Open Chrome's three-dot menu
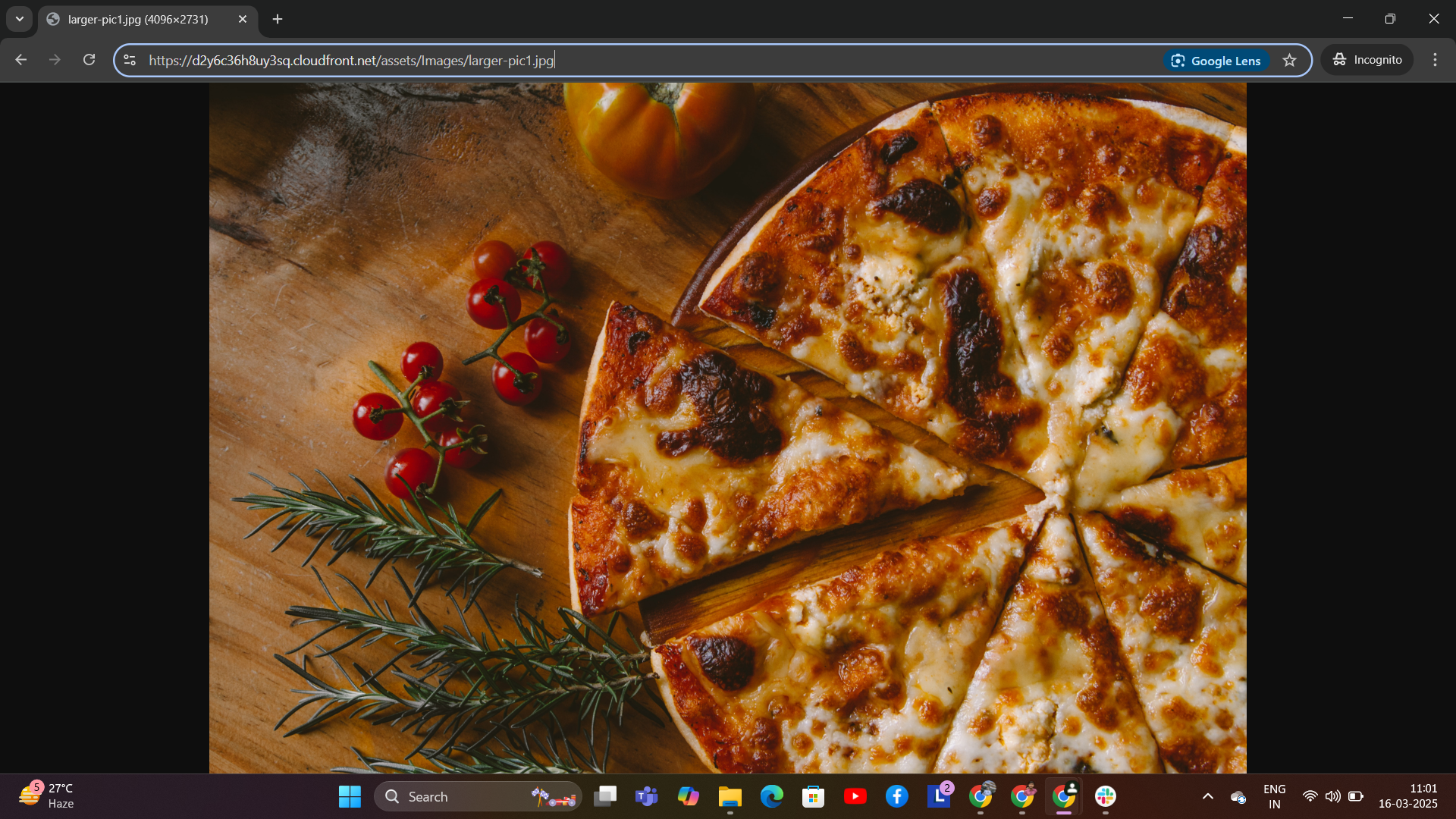The image size is (1456, 819). tap(1435, 60)
